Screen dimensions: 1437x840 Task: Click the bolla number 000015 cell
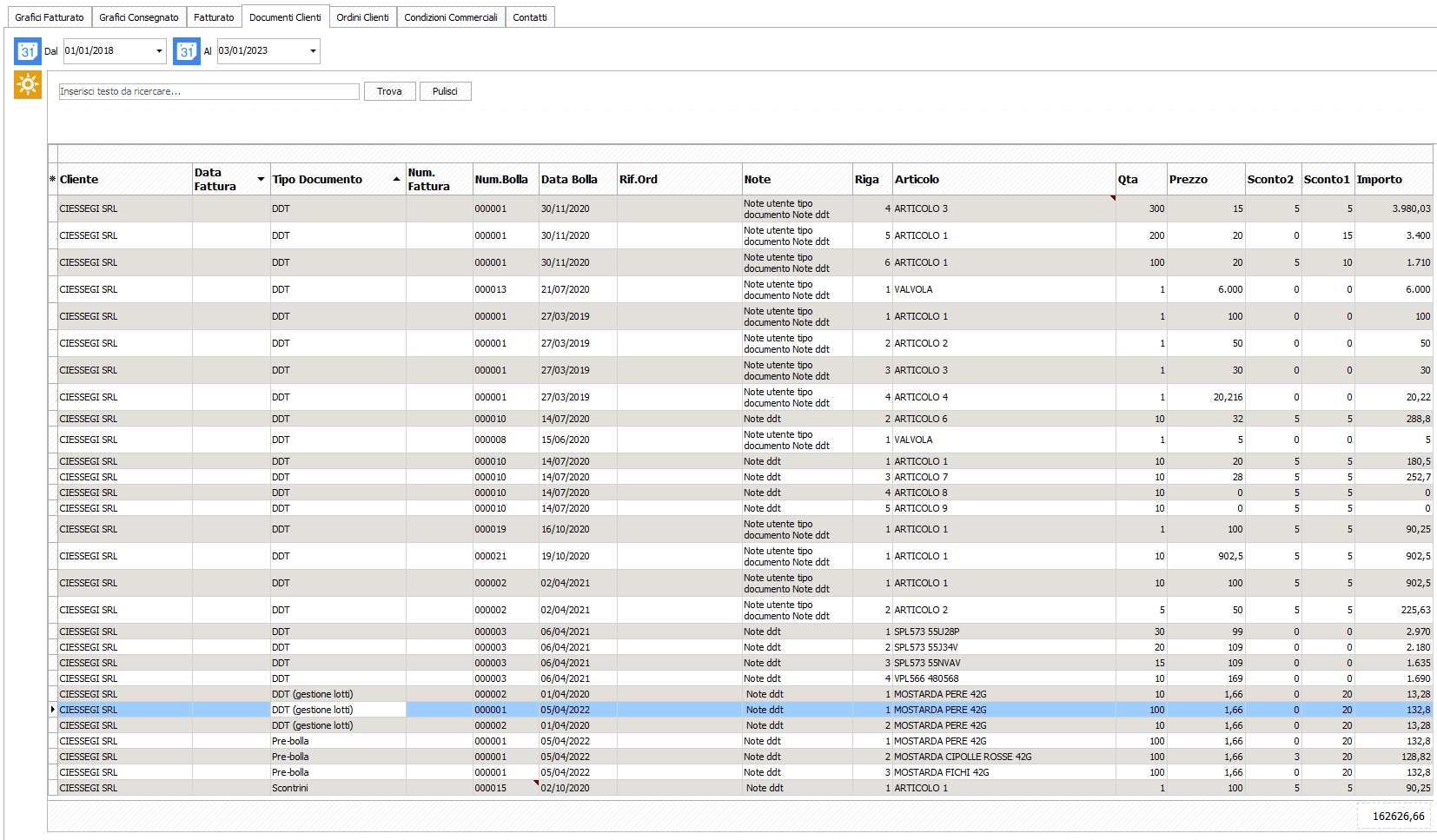pyautogui.click(x=506, y=788)
